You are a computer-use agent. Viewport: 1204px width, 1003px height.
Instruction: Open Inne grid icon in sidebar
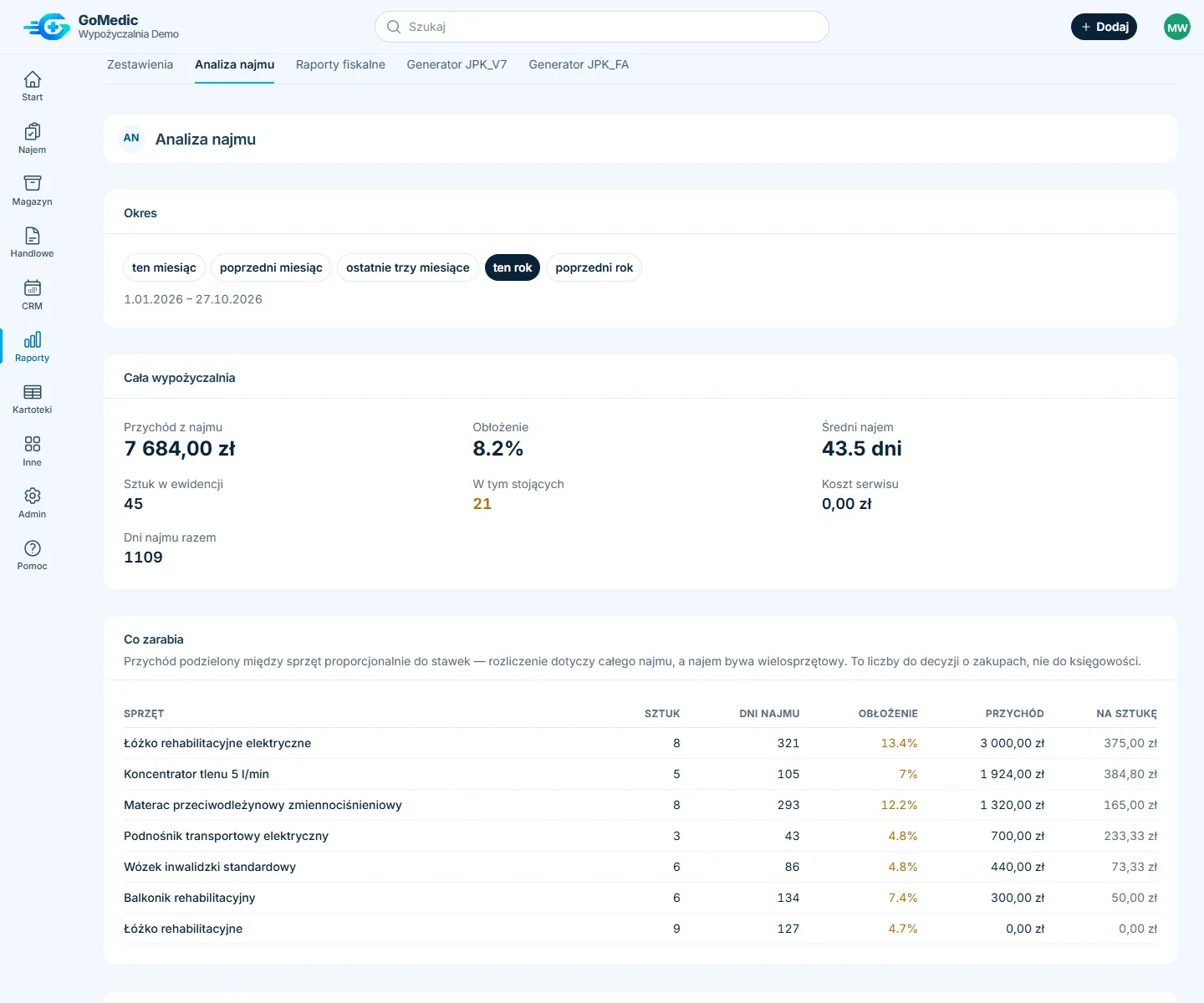(x=32, y=444)
